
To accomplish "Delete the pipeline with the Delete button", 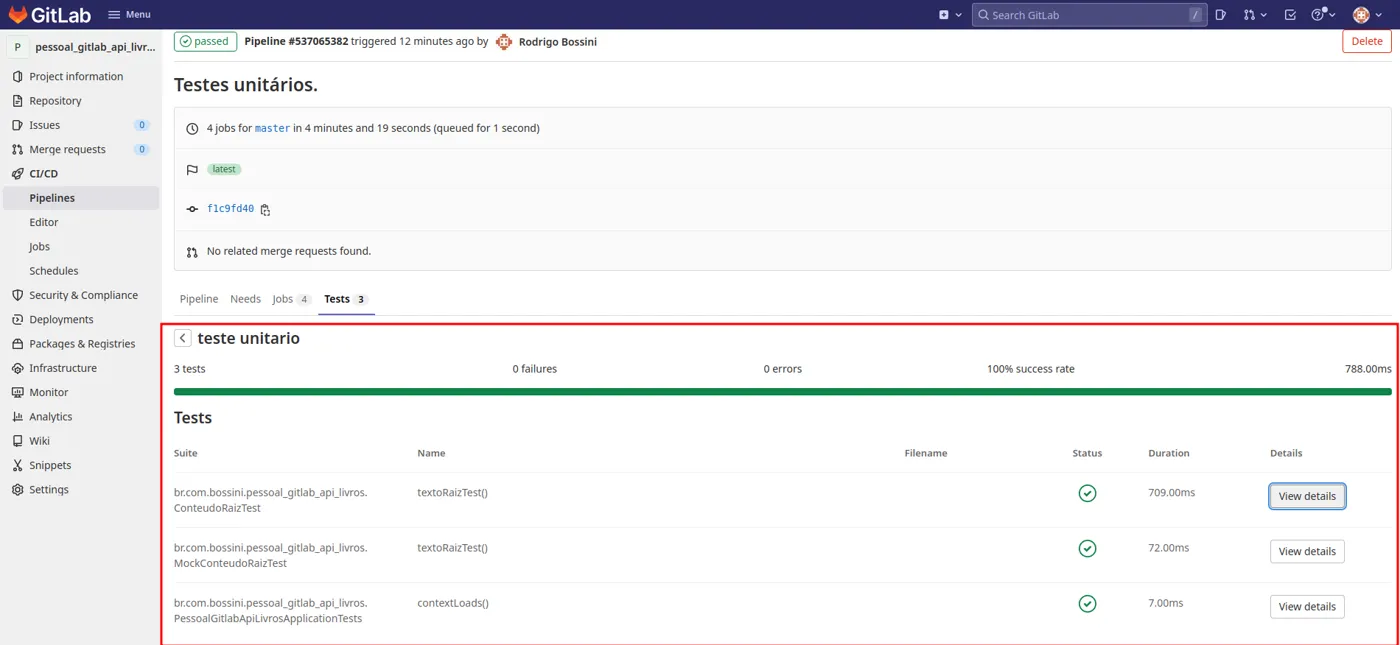I will pyautogui.click(x=1367, y=41).
